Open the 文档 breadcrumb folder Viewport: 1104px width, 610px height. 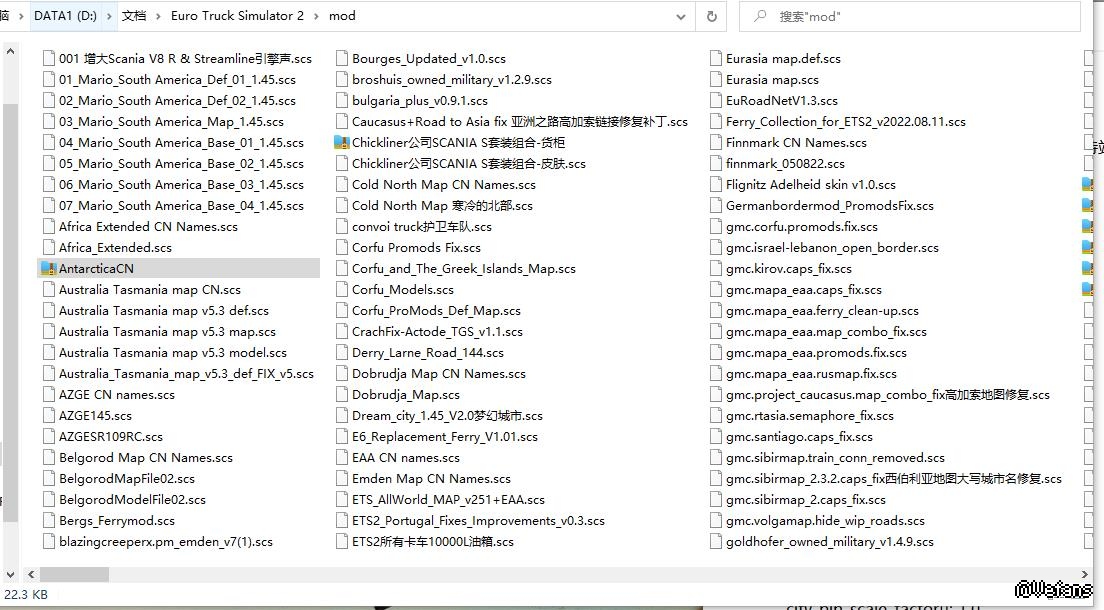pos(133,16)
